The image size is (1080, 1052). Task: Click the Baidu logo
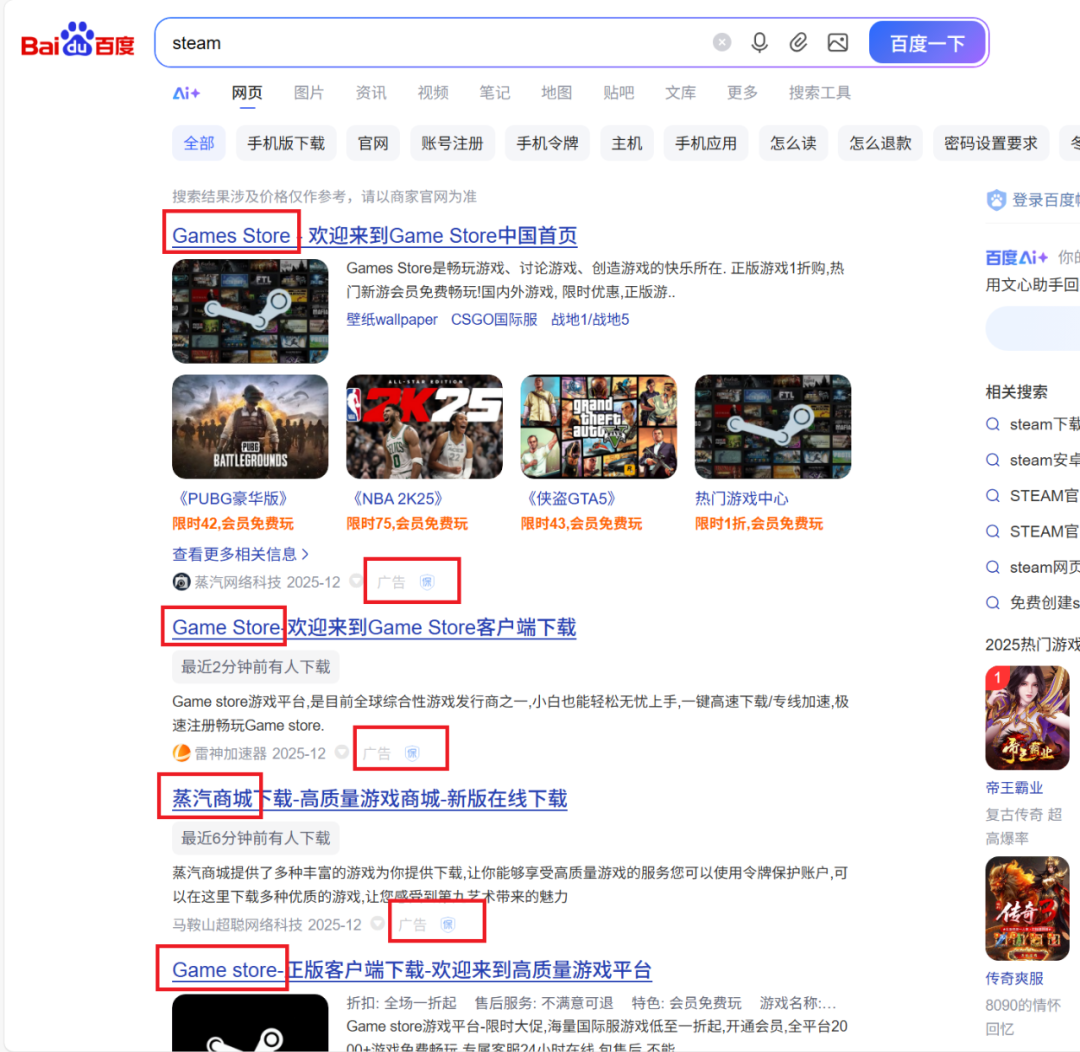[78, 41]
